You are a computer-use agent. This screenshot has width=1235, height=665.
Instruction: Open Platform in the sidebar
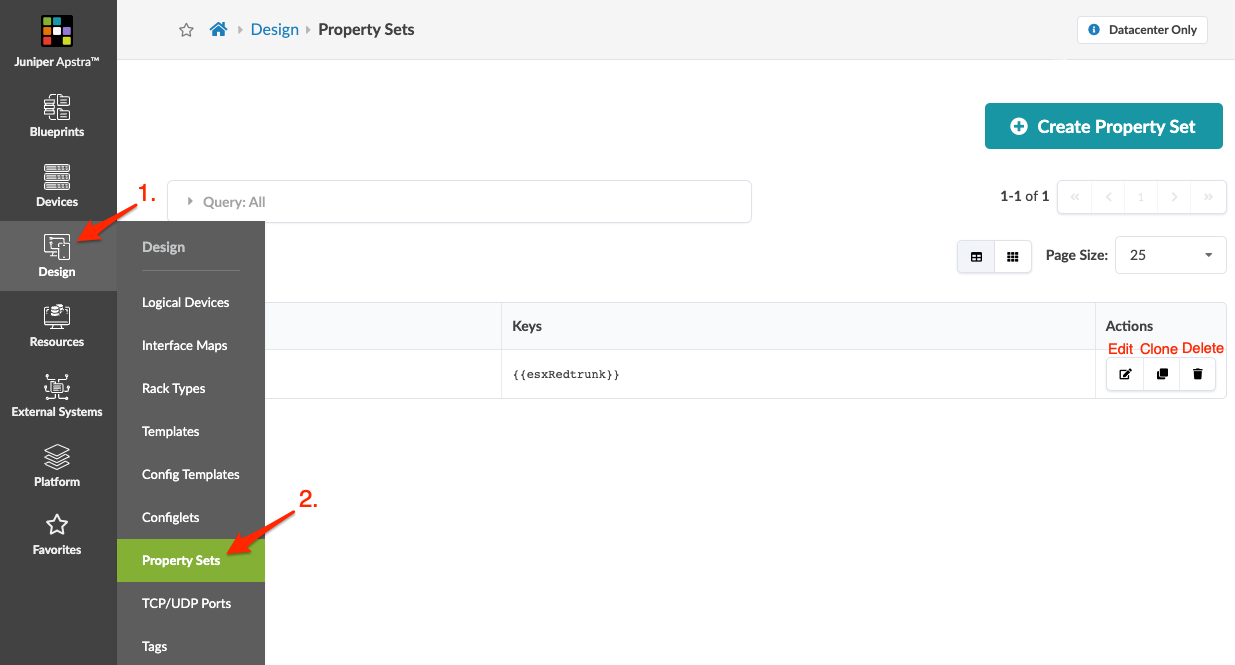57,466
